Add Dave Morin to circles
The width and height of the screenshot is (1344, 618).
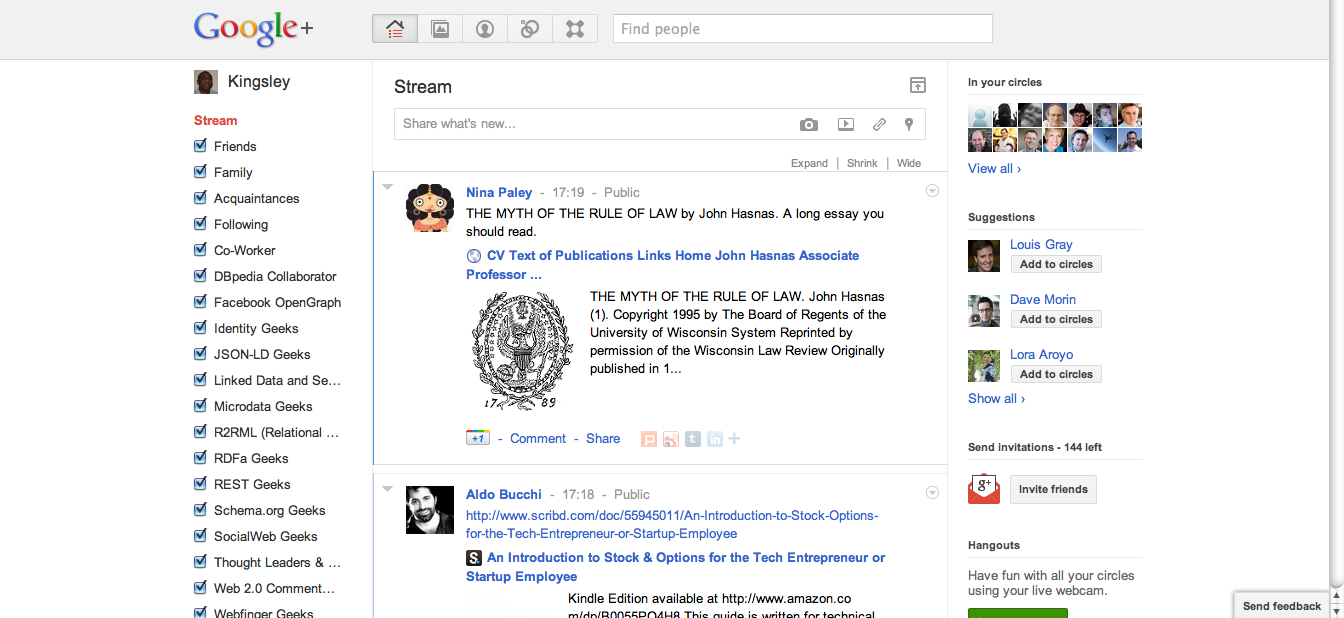click(x=1056, y=319)
